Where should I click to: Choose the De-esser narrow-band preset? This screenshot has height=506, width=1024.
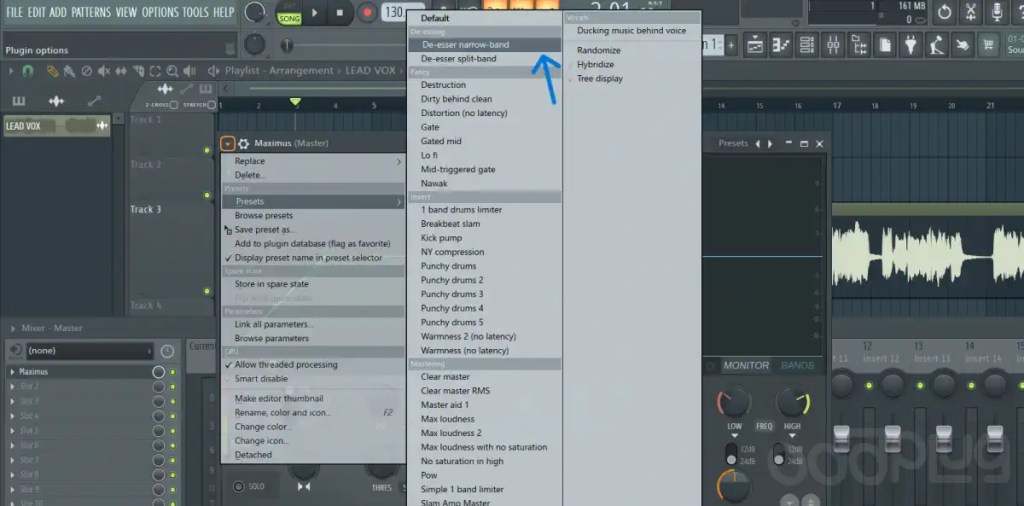[485, 45]
